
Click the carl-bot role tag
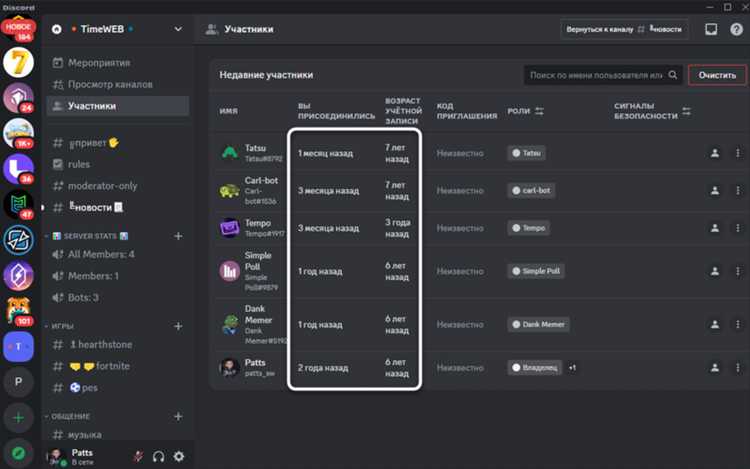[531, 190]
